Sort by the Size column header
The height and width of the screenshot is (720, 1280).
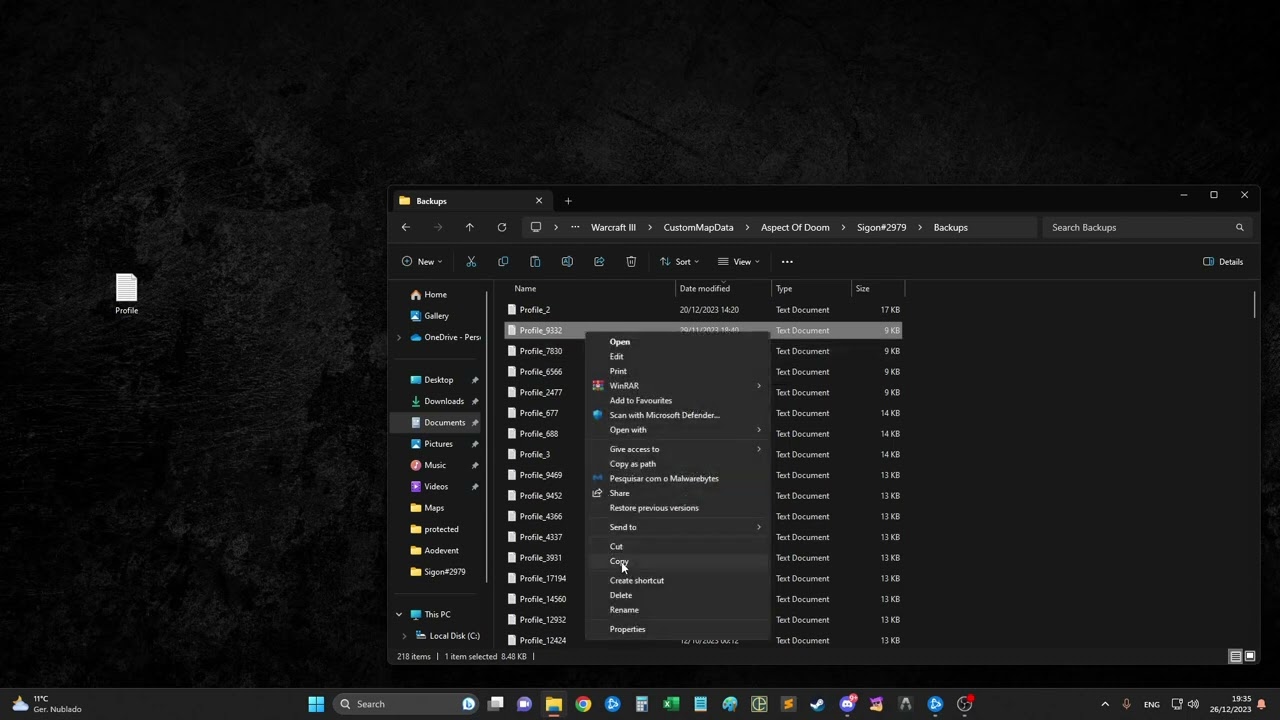click(x=878, y=289)
